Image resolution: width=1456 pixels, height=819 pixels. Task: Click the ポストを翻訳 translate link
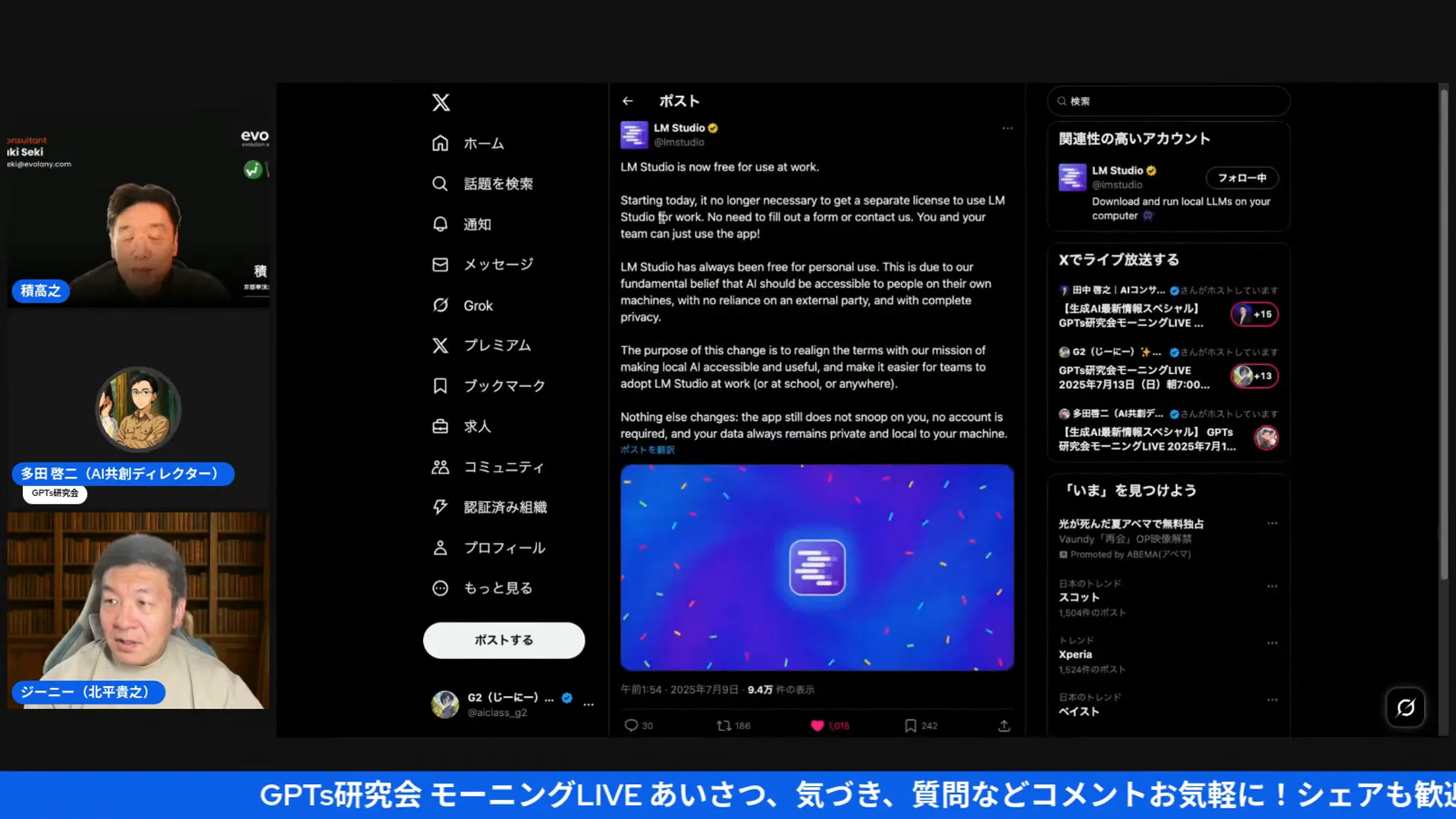647,450
